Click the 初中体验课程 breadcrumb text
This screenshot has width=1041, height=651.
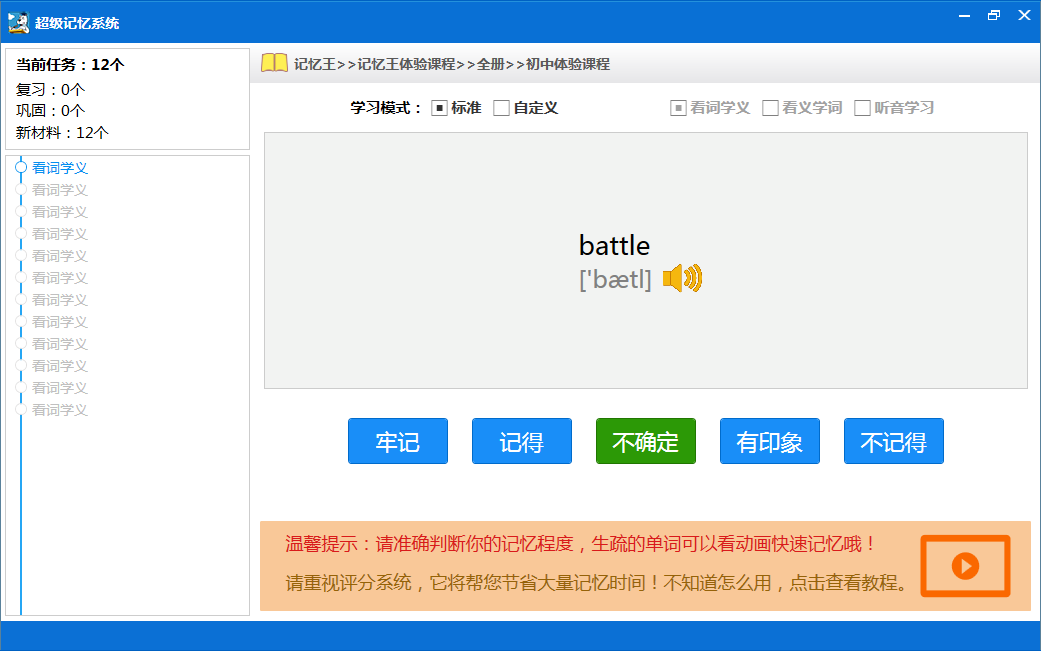[x=567, y=64]
